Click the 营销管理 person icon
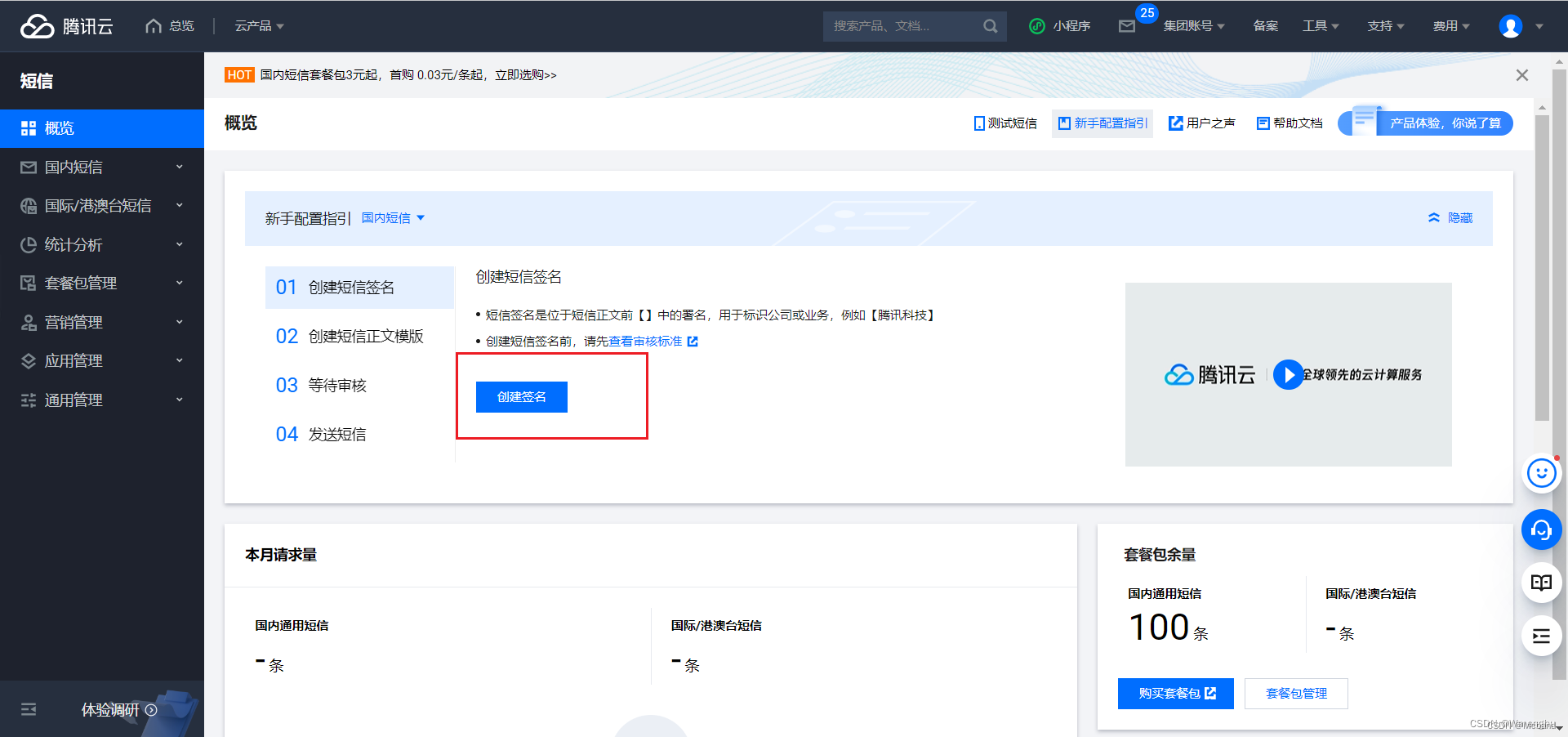The height and width of the screenshot is (737, 1568). click(29, 323)
